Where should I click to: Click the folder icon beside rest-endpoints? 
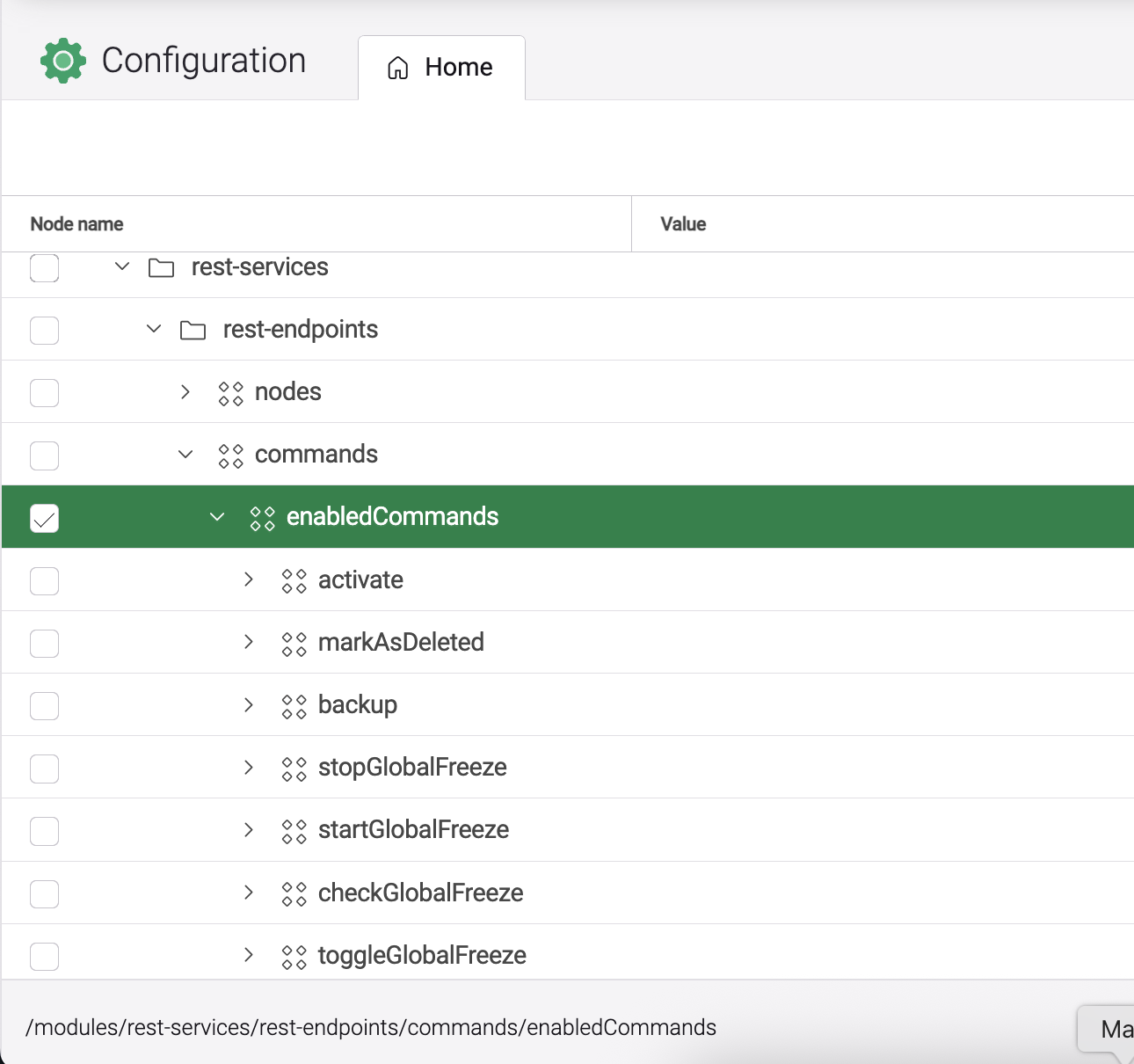(193, 330)
